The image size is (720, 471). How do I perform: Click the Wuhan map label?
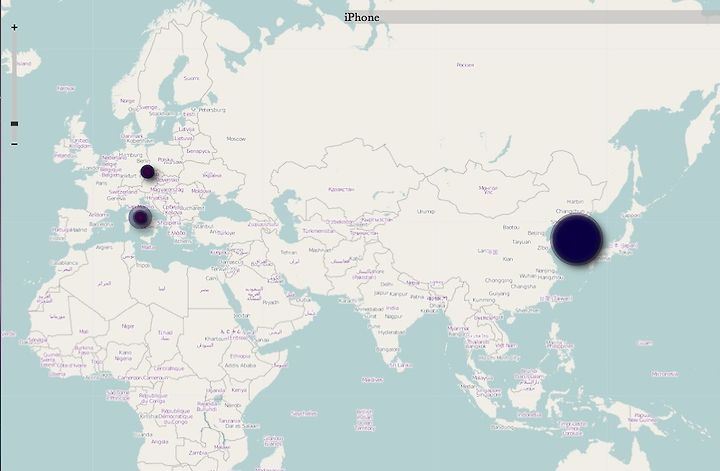(x=528, y=276)
